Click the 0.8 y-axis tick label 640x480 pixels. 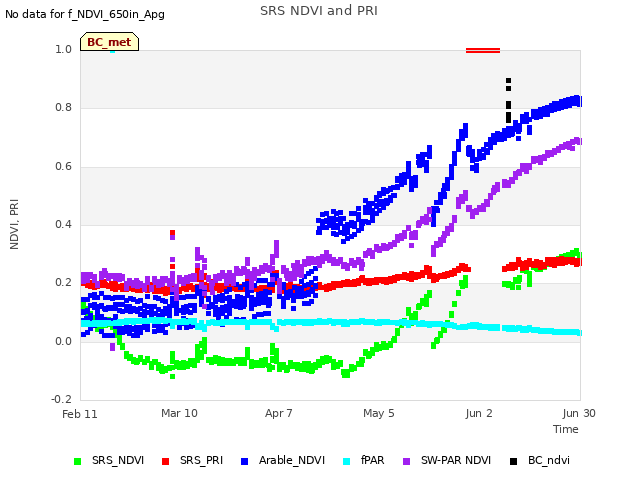click(x=63, y=107)
